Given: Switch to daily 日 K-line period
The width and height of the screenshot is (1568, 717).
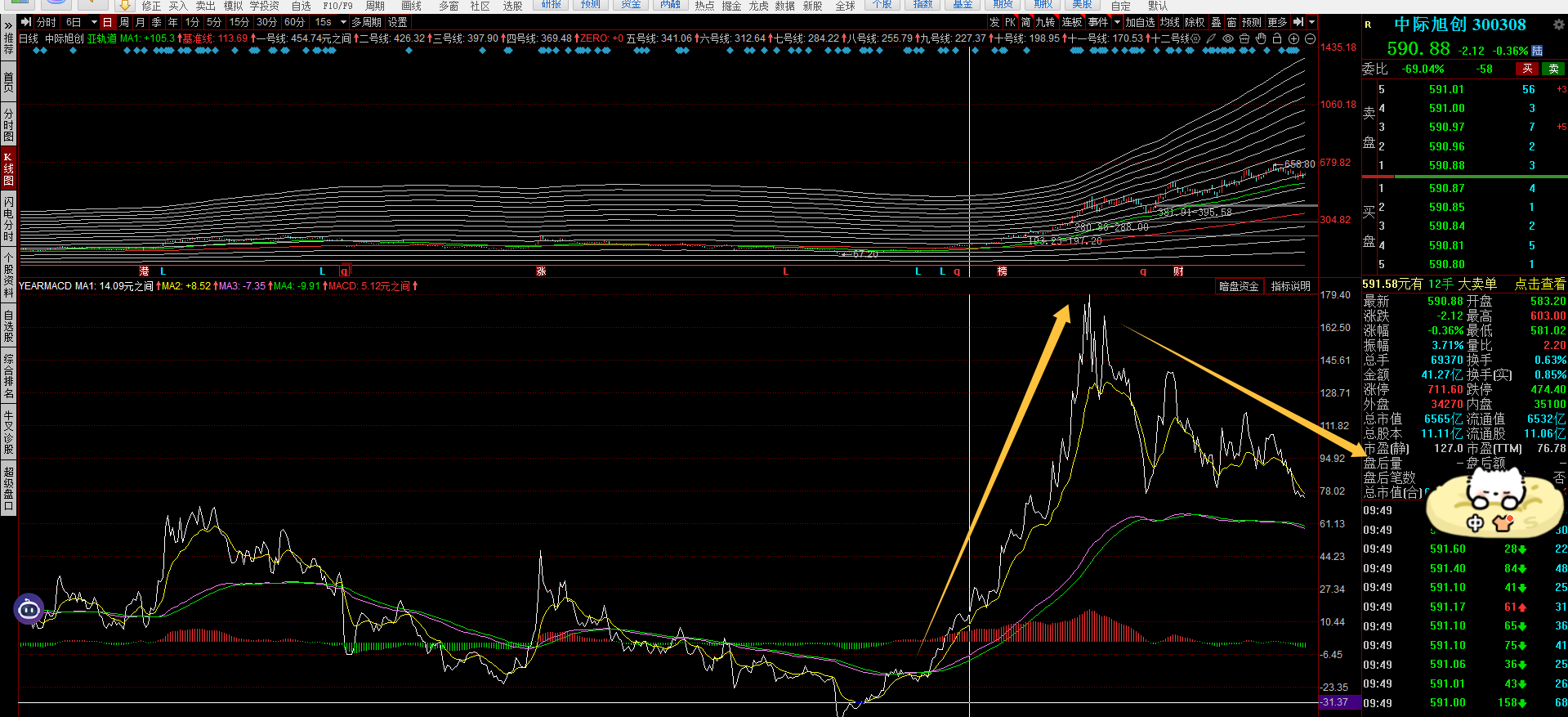Looking at the screenshot, I should coord(107,22).
